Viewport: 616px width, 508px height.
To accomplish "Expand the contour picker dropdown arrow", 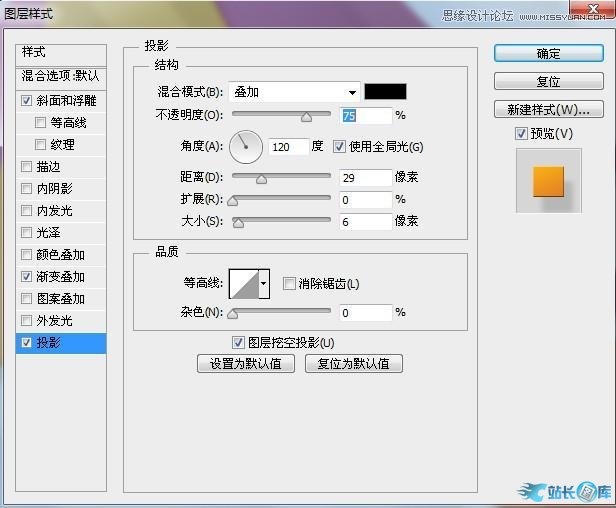I will 264,284.
